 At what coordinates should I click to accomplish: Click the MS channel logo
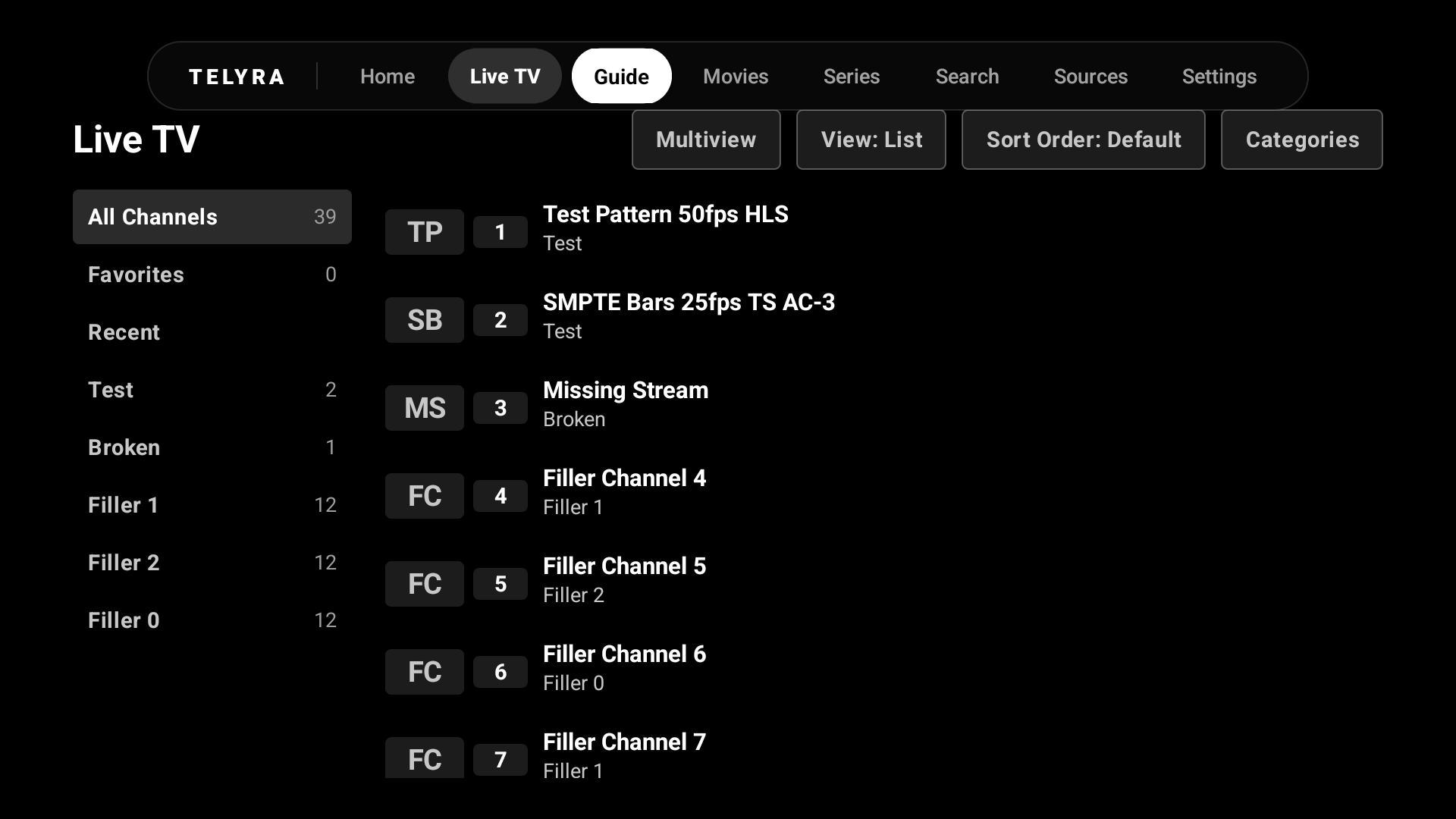click(x=425, y=408)
